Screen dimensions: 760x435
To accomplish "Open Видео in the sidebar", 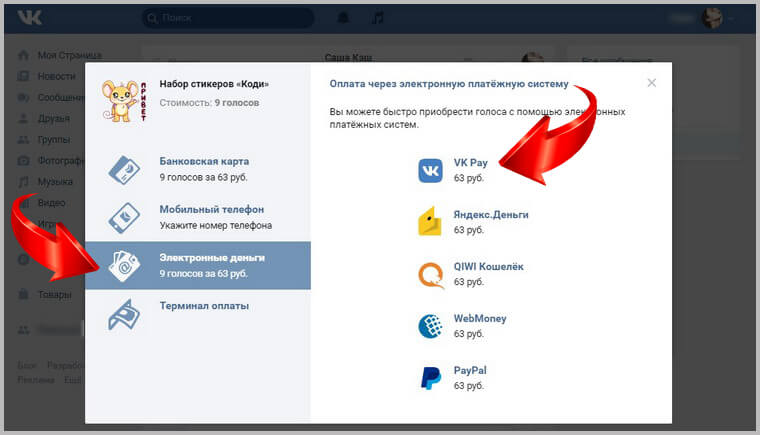I will click(51, 203).
